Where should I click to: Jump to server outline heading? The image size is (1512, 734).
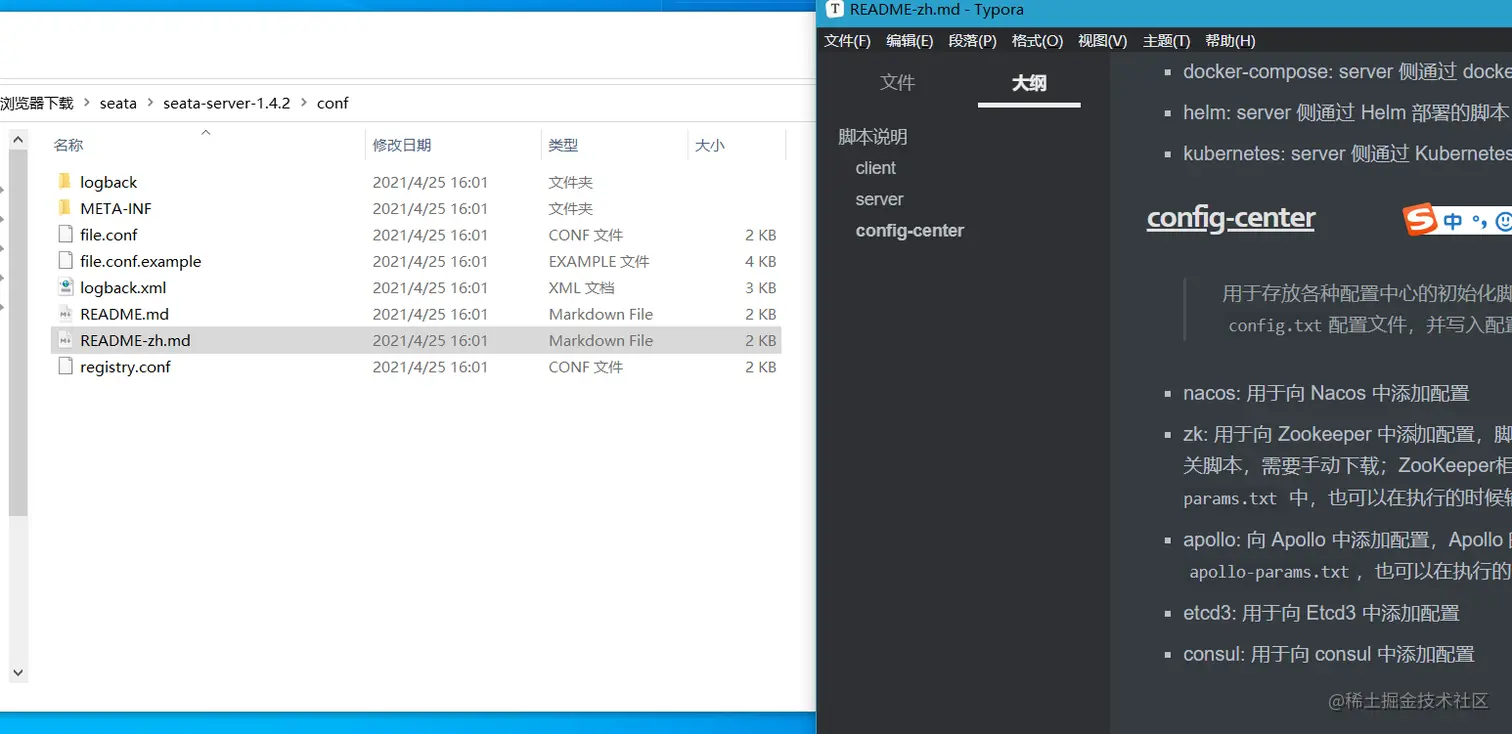coord(879,199)
